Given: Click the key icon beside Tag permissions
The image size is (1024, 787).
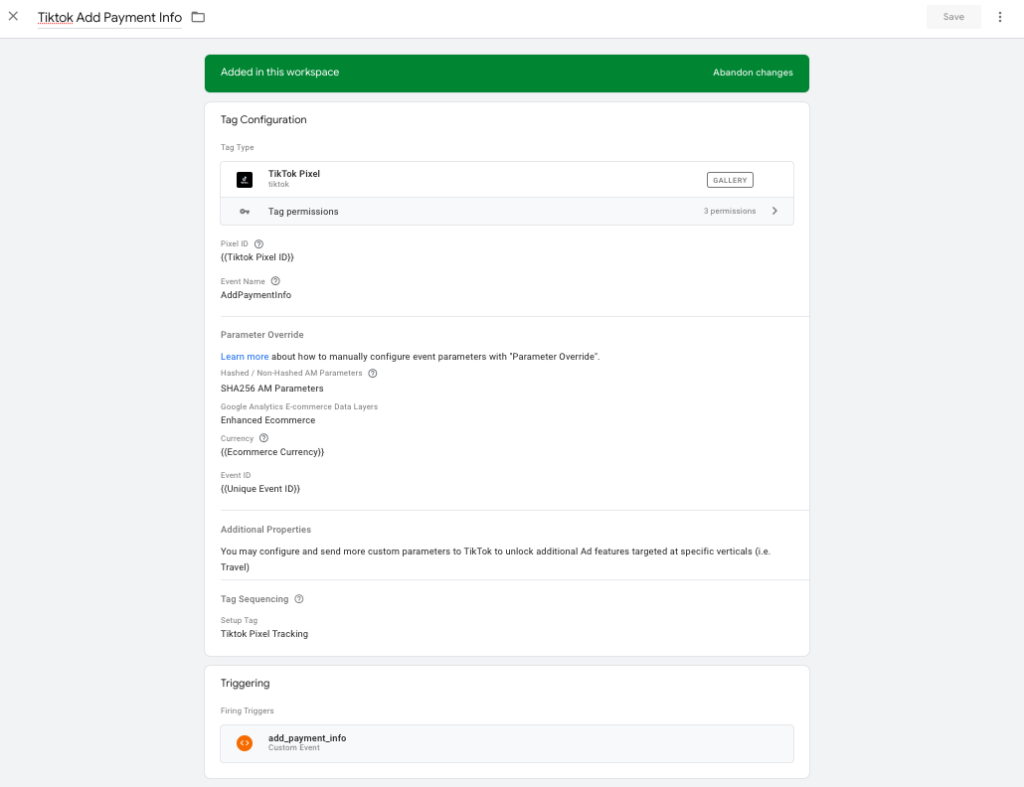Looking at the screenshot, I should [x=247, y=211].
